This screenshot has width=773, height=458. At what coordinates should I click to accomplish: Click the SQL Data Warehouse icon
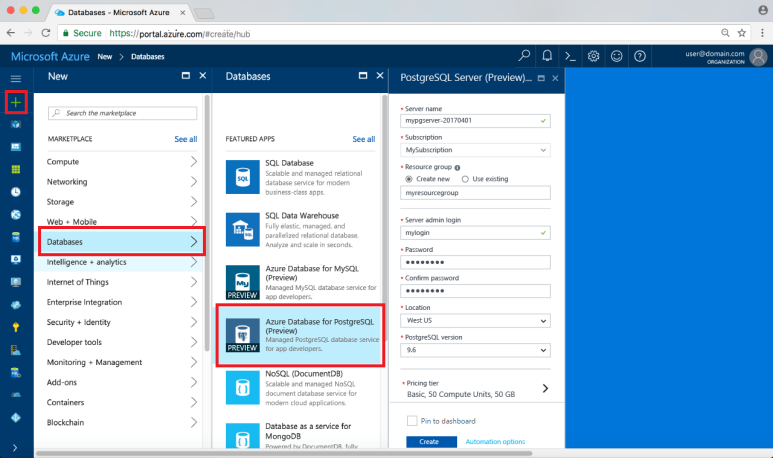[x=243, y=230]
